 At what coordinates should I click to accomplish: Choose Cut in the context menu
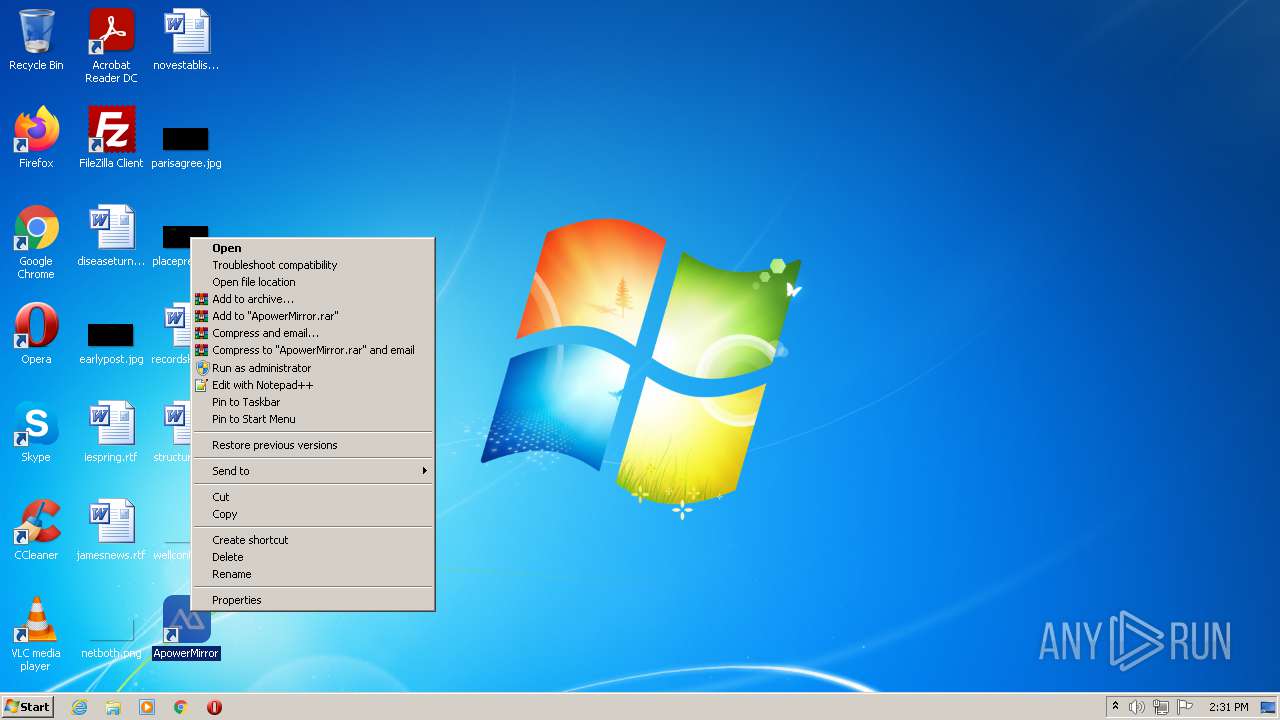(x=313, y=497)
